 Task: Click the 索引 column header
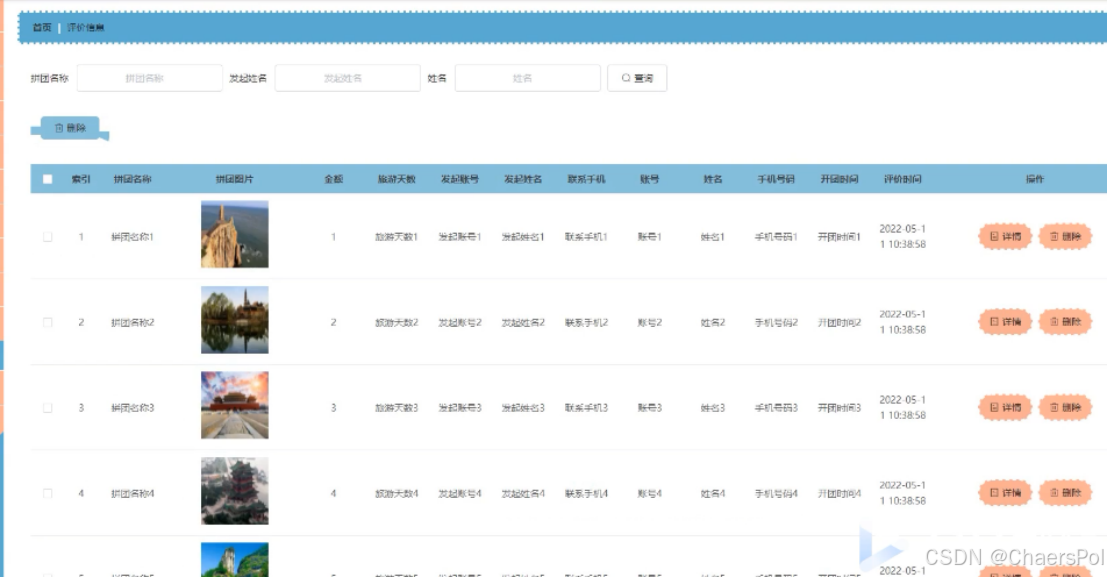coord(81,179)
